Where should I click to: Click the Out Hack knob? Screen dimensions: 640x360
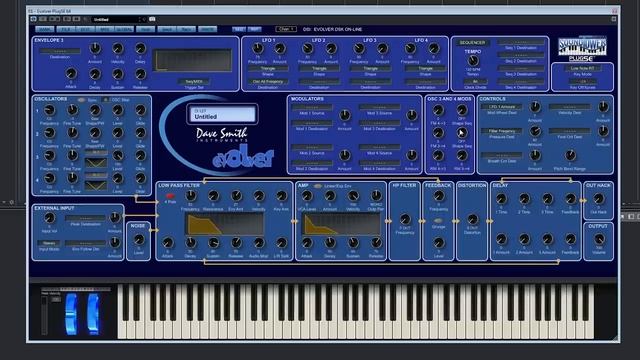tap(598, 199)
